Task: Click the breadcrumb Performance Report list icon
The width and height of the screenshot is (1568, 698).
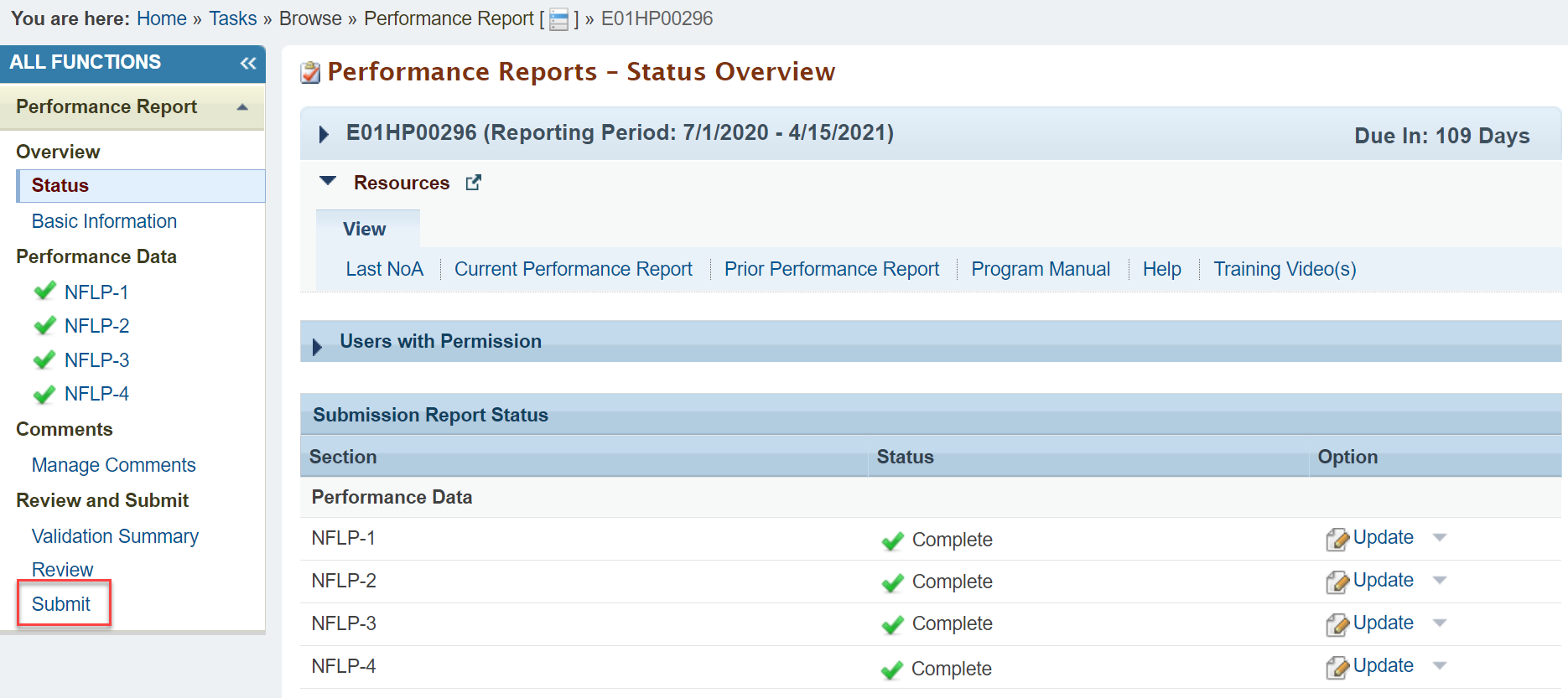Action: pos(558,19)
